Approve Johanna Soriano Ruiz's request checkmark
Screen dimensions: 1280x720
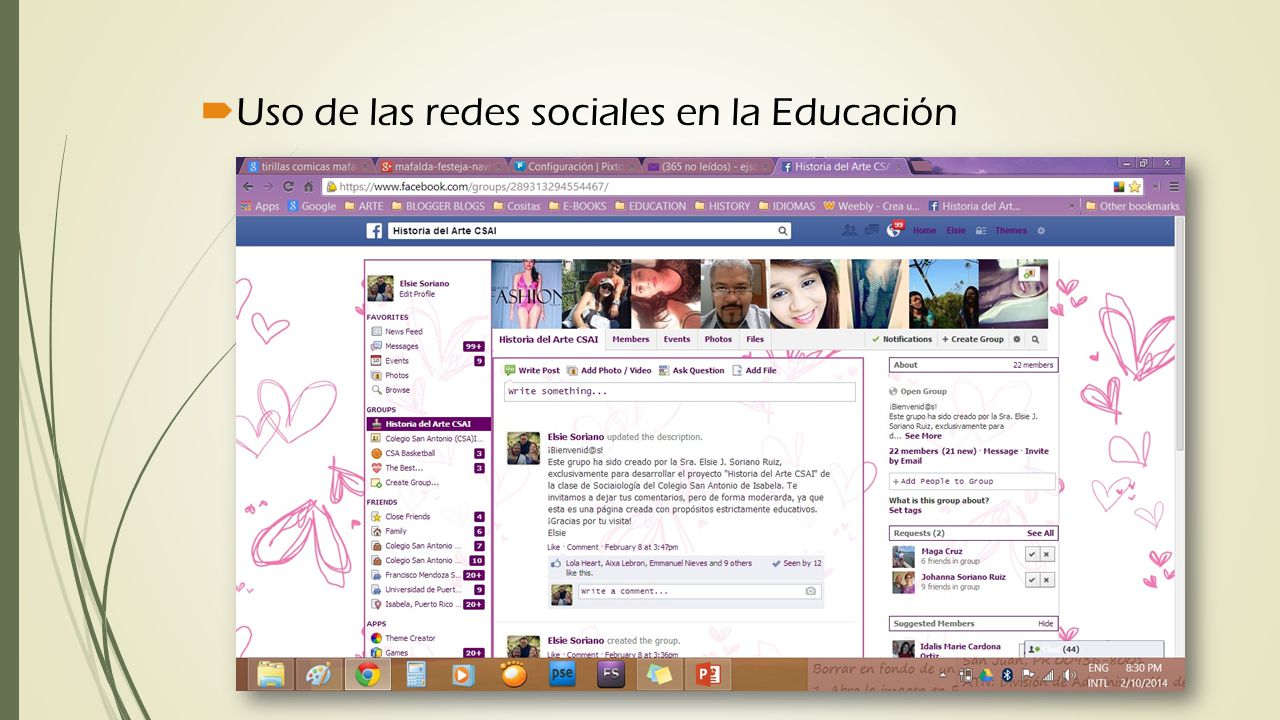pos(1032,580)
